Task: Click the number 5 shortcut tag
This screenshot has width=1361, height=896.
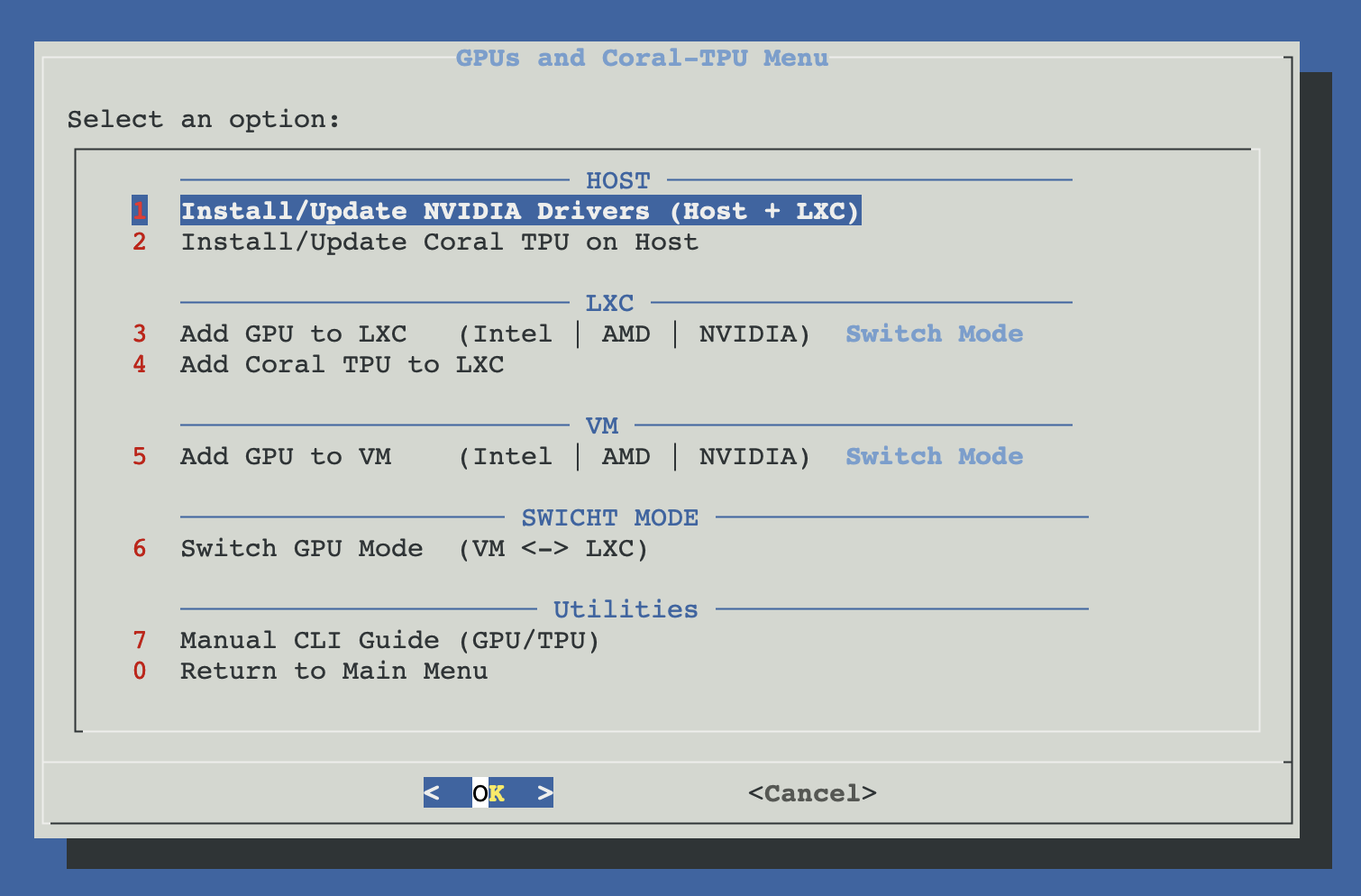Action: pyautogui.click(x=140, y=456)
